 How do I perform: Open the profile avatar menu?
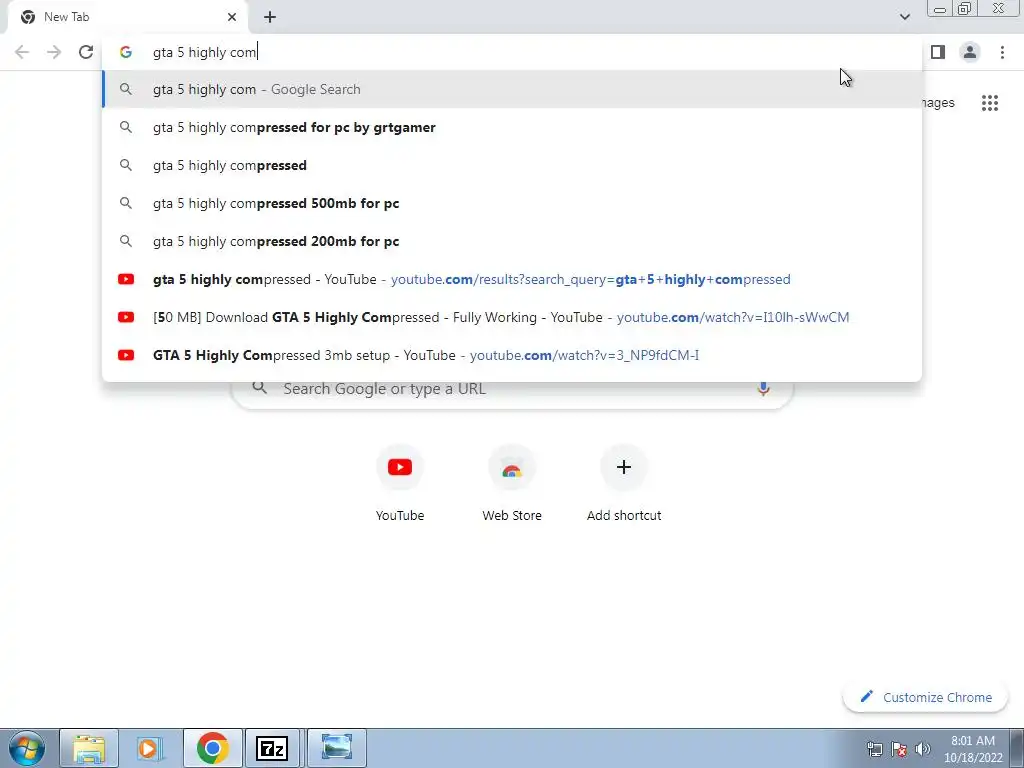point(970,52)
